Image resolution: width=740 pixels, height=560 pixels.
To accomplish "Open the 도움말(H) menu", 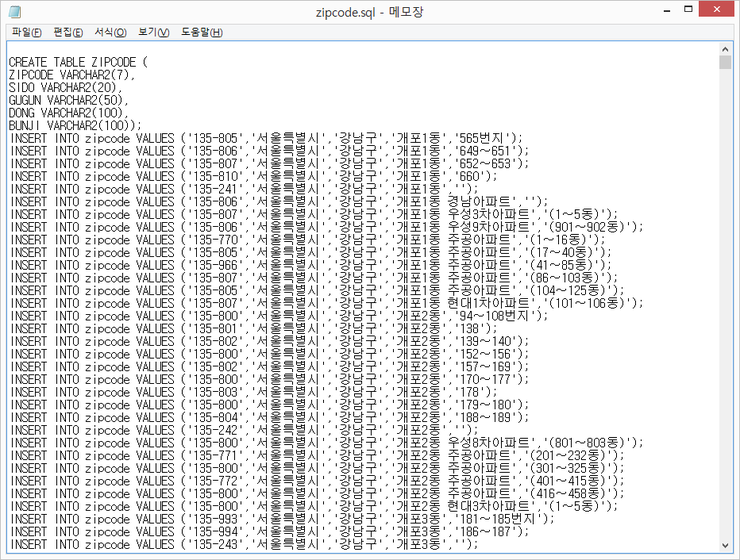I will tap(201, 32).
